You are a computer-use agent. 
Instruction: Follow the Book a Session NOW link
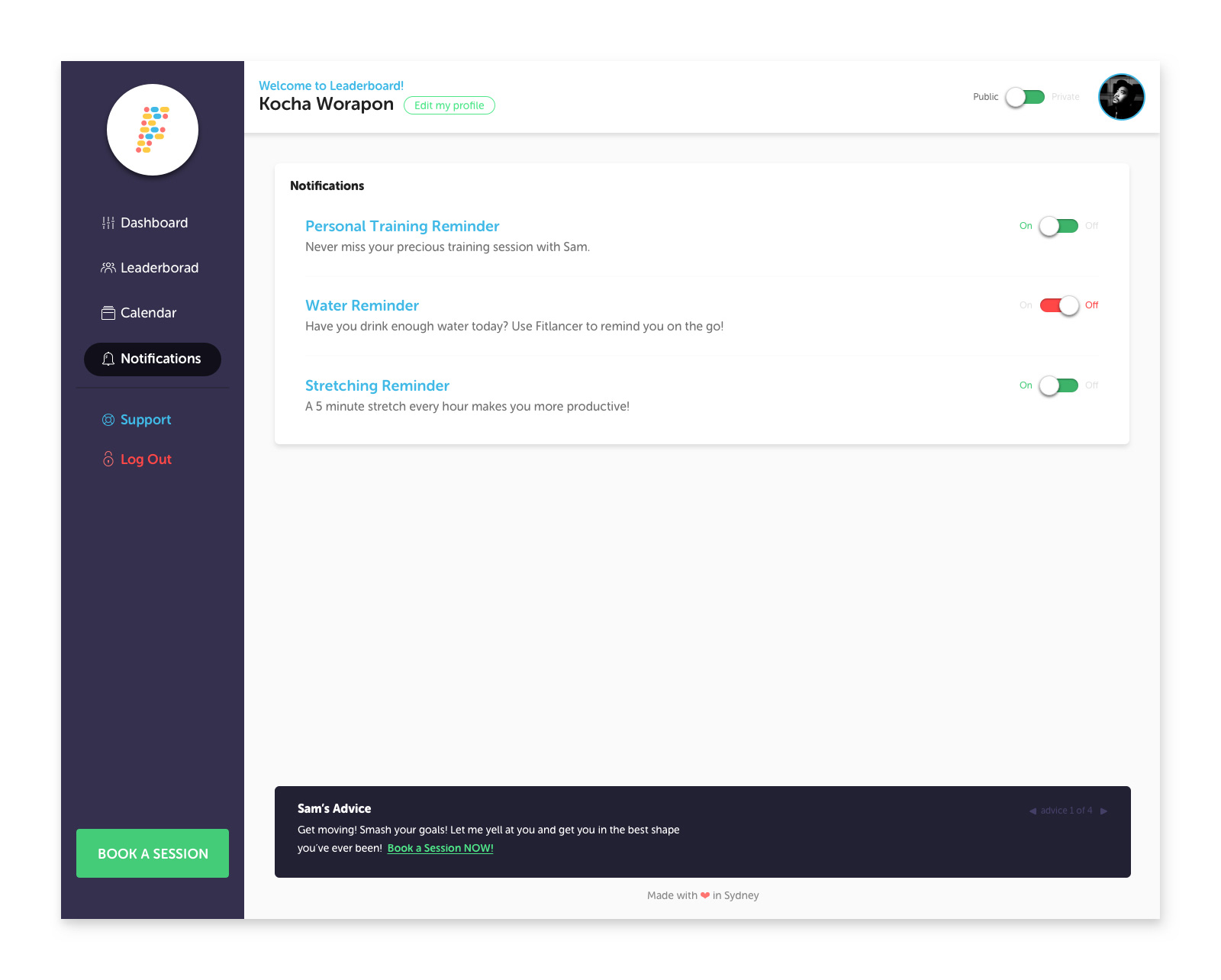440,847
